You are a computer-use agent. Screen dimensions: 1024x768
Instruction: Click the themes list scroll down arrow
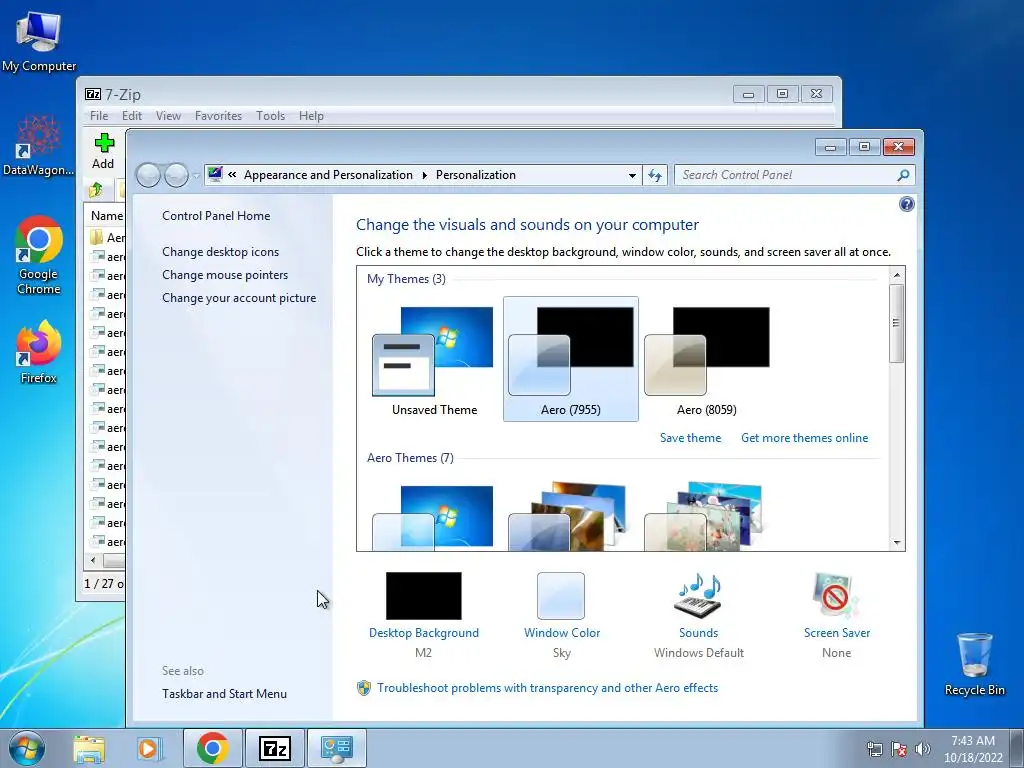(x=896, y=543)
